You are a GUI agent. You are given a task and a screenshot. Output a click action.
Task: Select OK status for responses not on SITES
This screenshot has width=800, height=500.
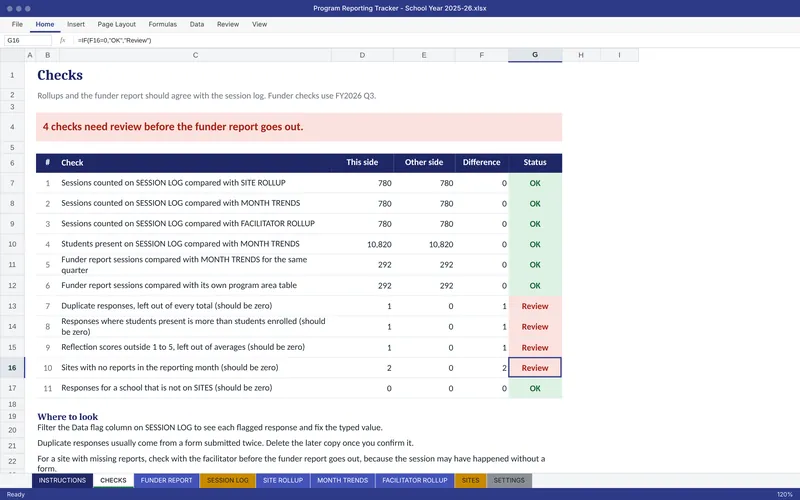pyautogui.click(x=535, y=388)
